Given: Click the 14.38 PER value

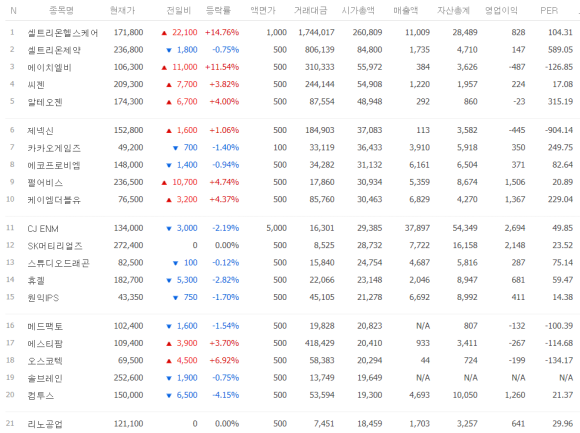Looking at the screenshot, I should [x=563, y=297].
